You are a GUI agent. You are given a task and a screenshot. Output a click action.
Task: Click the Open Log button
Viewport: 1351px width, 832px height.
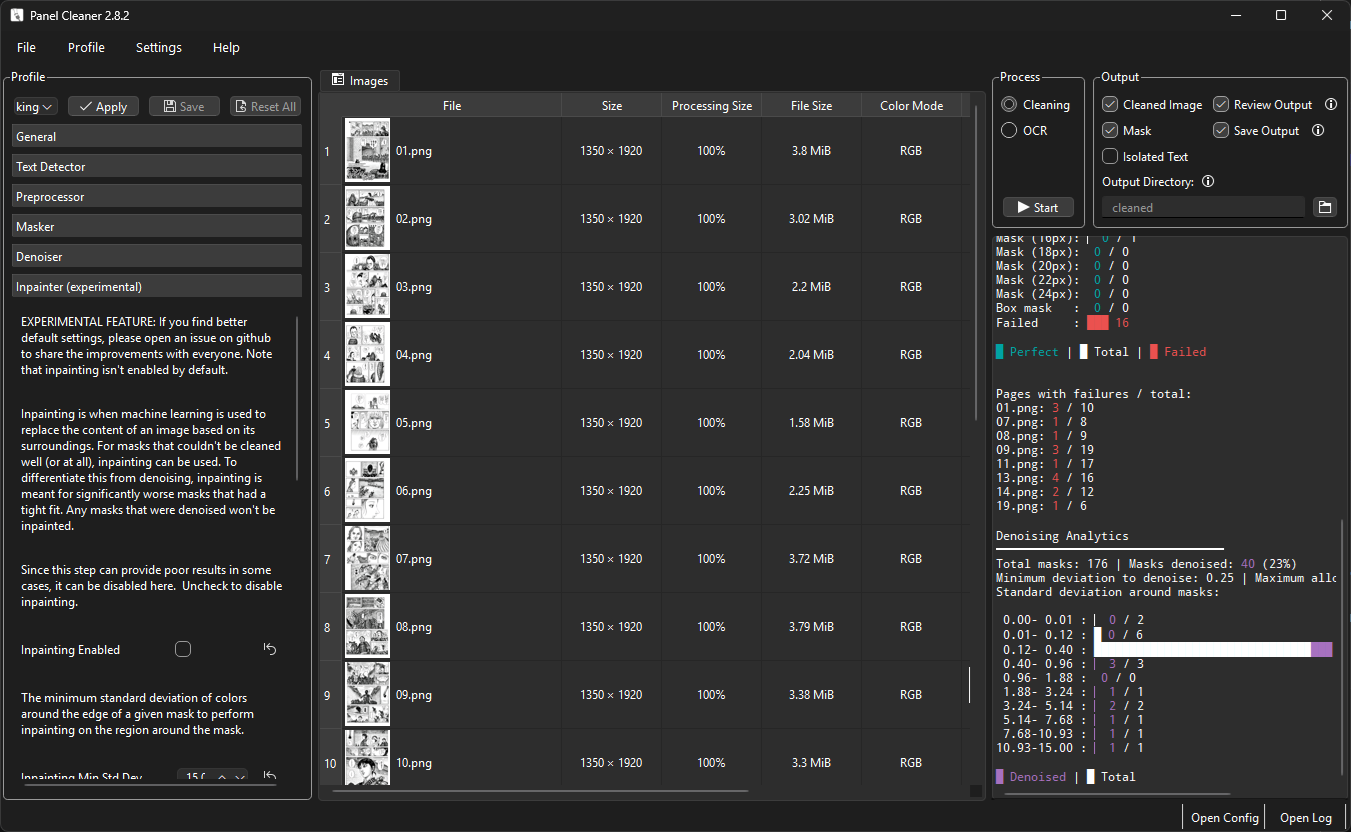[x=1306, y=817]
